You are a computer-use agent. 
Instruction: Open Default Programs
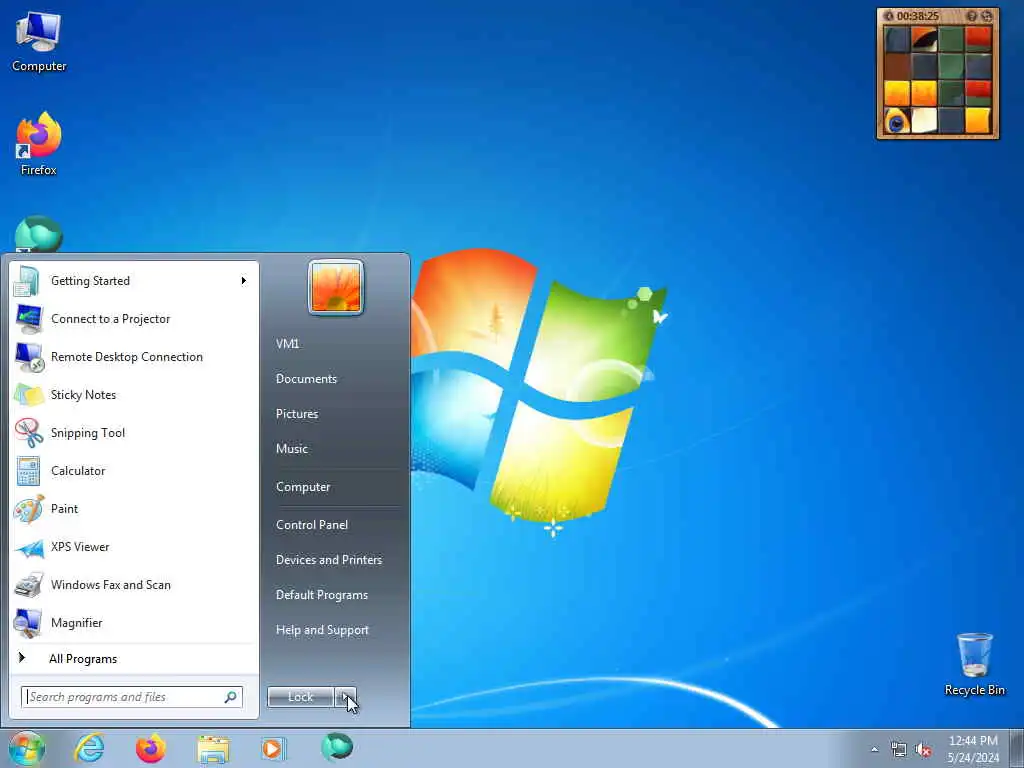[322, 595]
